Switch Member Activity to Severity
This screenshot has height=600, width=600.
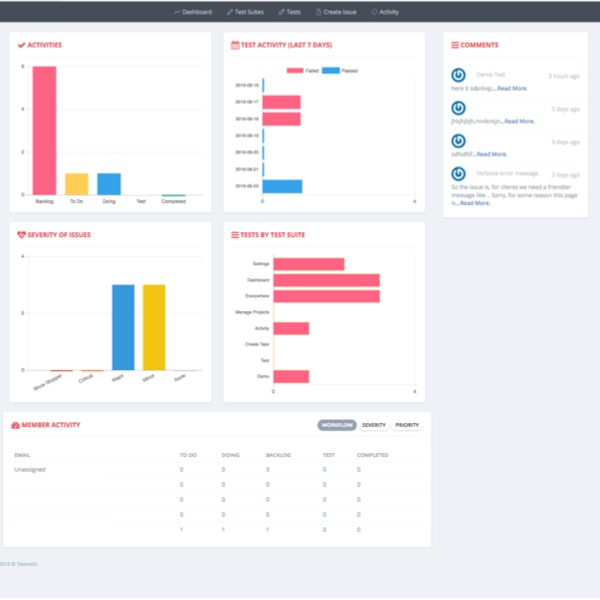point(374,425)
